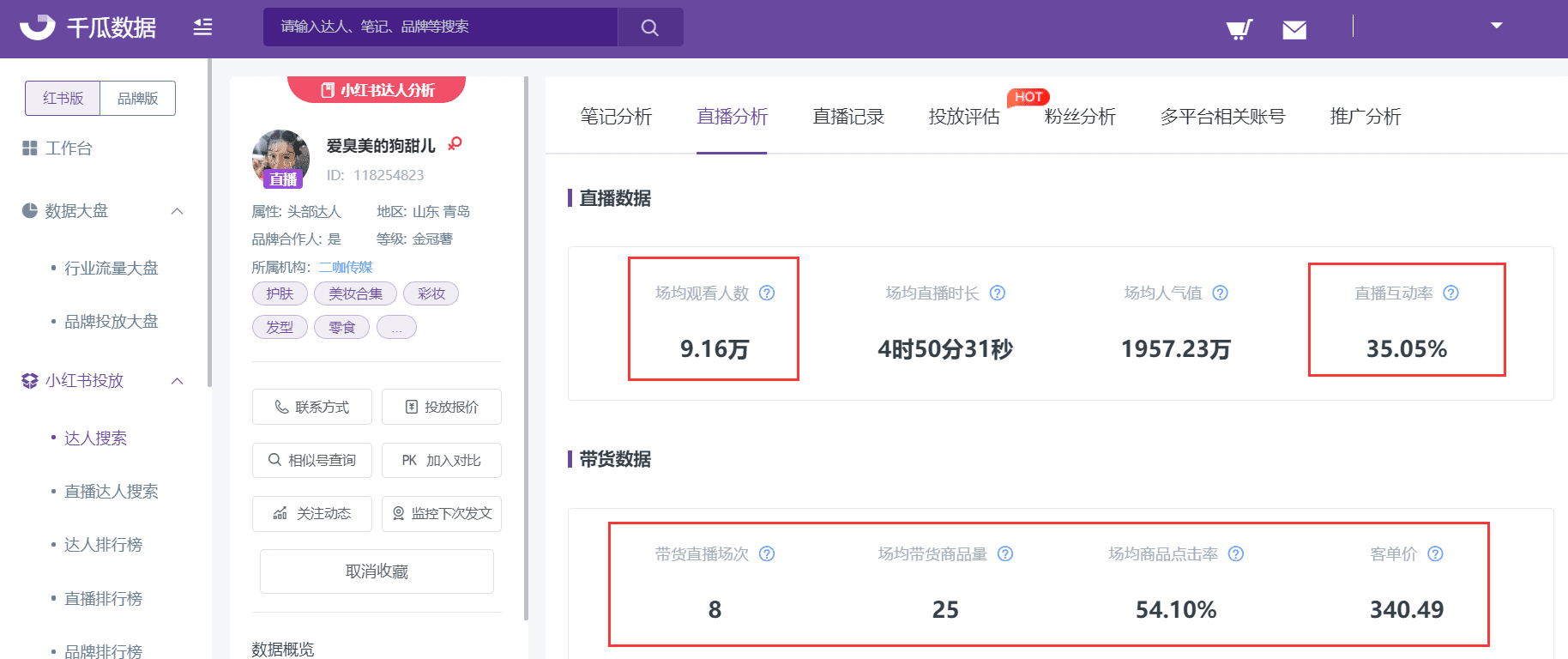Collapse the 数据大盘 section

coord(178,211)
